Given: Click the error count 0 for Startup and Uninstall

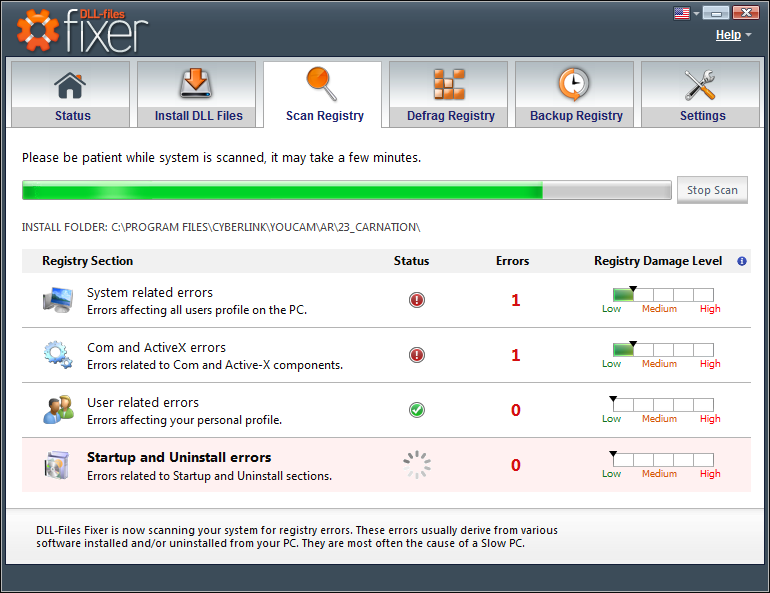Looking at the screenshot, I should (515, 465).
